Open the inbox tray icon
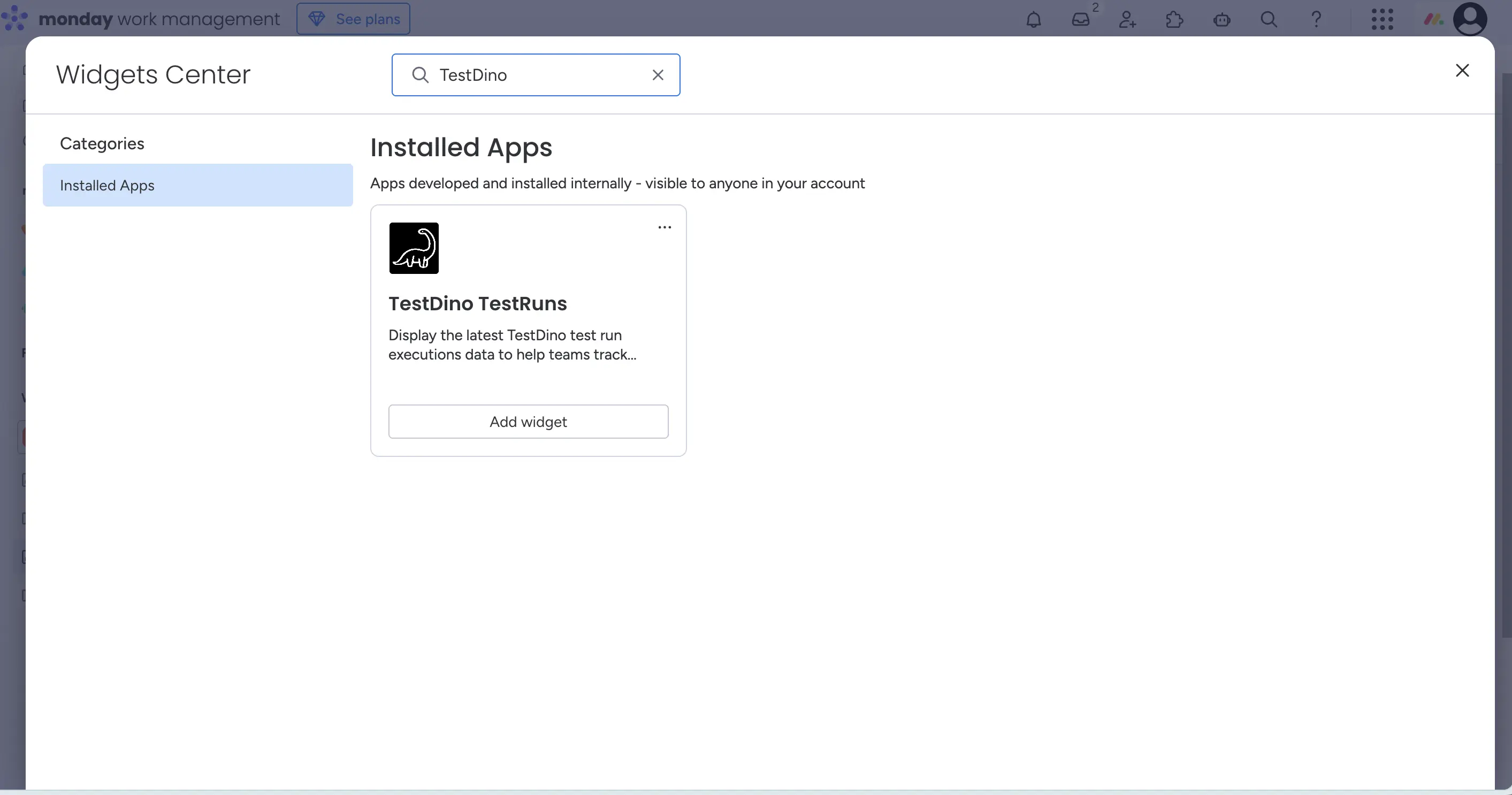 click(1081, 19)
